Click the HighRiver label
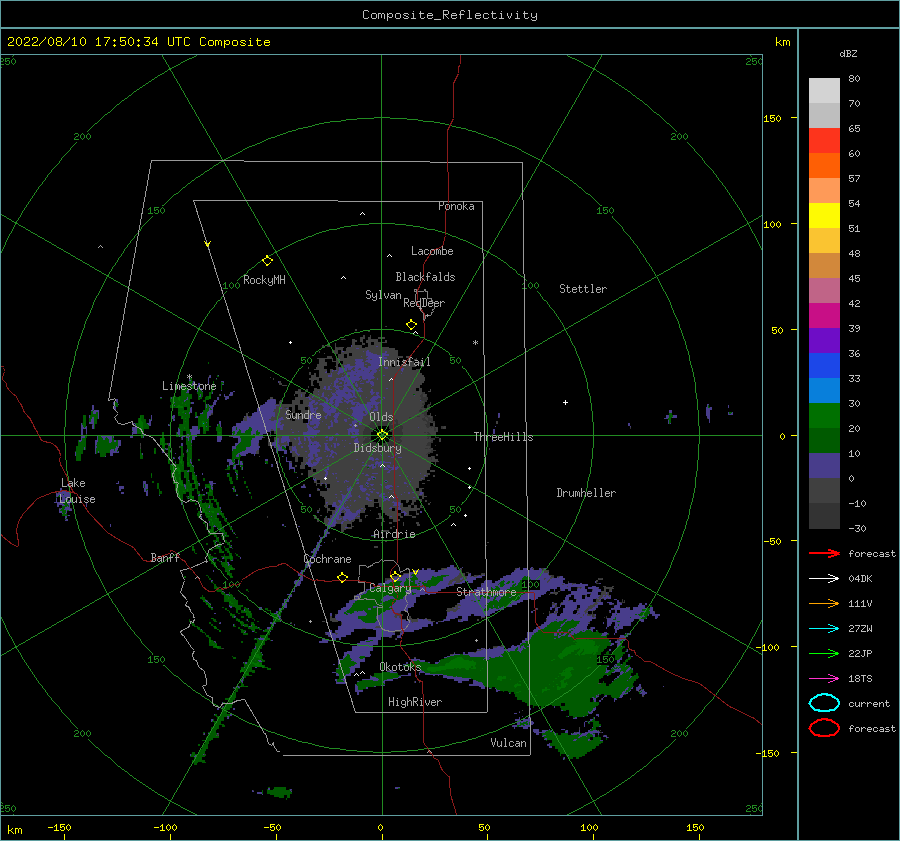Viewport: 900px width, 841px height. pyautogui.click(x=415, y=702)
